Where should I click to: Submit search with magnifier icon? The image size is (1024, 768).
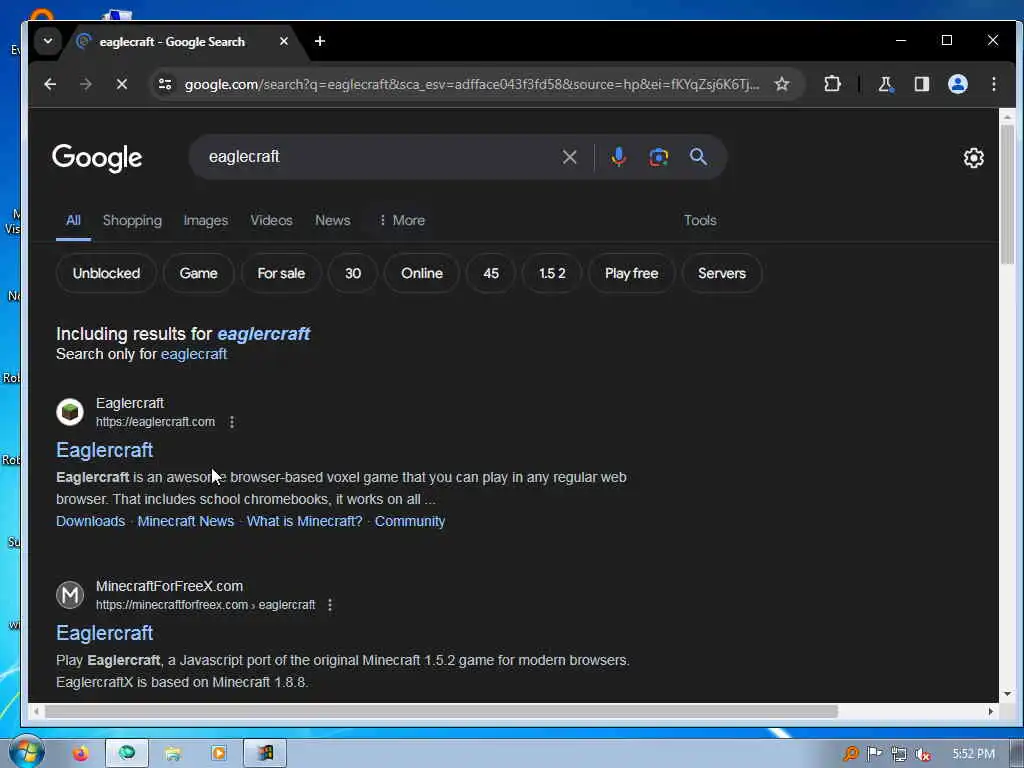698,157
